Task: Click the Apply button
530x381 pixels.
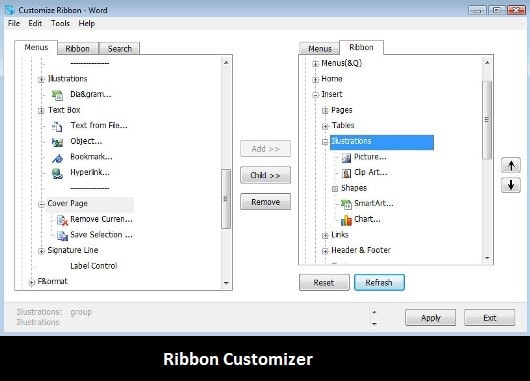Action: click(x=431, y=318)
